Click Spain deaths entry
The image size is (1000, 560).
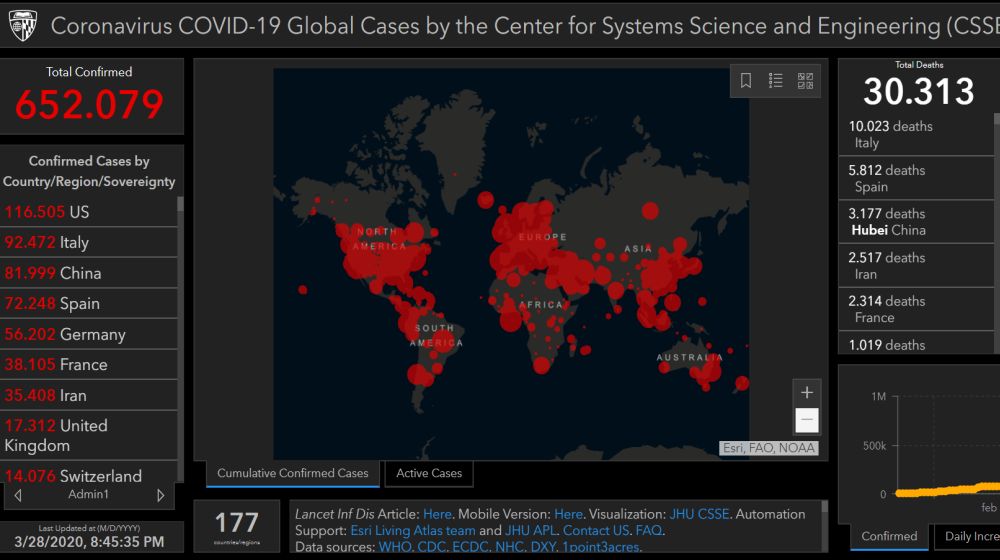[916, 178]
